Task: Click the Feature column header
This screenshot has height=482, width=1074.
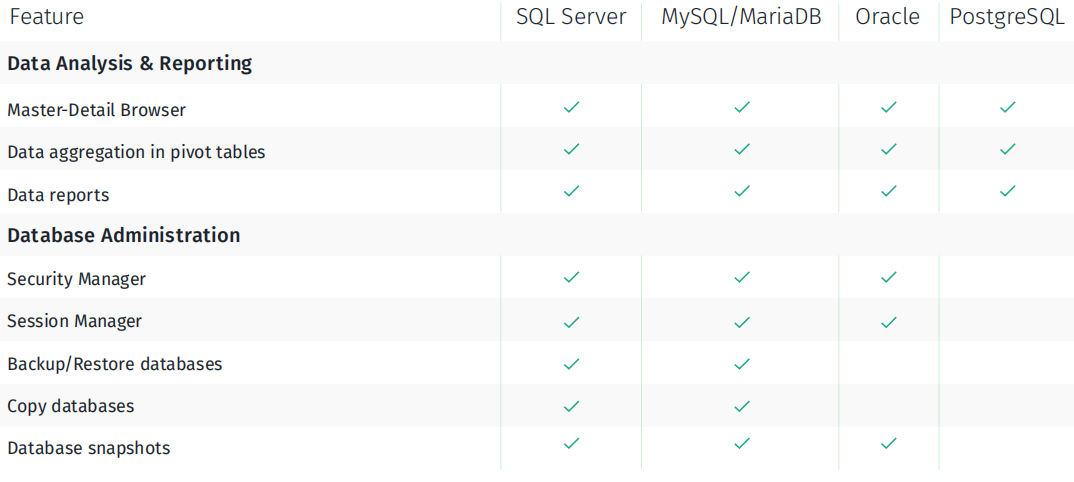Action: [47, 17]
